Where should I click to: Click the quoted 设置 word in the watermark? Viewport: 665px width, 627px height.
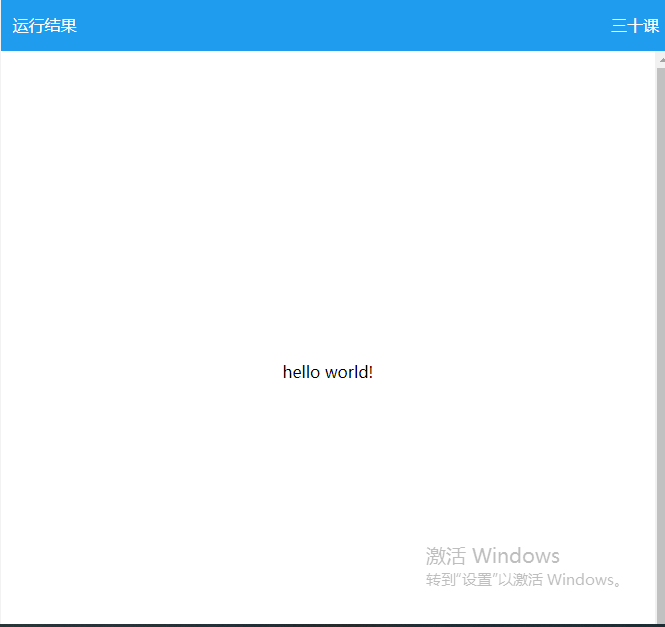coord(478,580)
